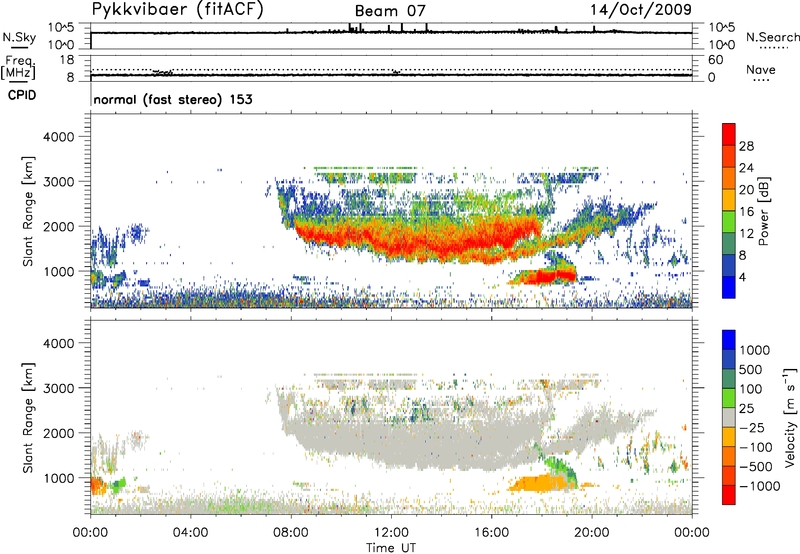
Task: Click the '20' power colorbar label
Action: pos(746,190)
